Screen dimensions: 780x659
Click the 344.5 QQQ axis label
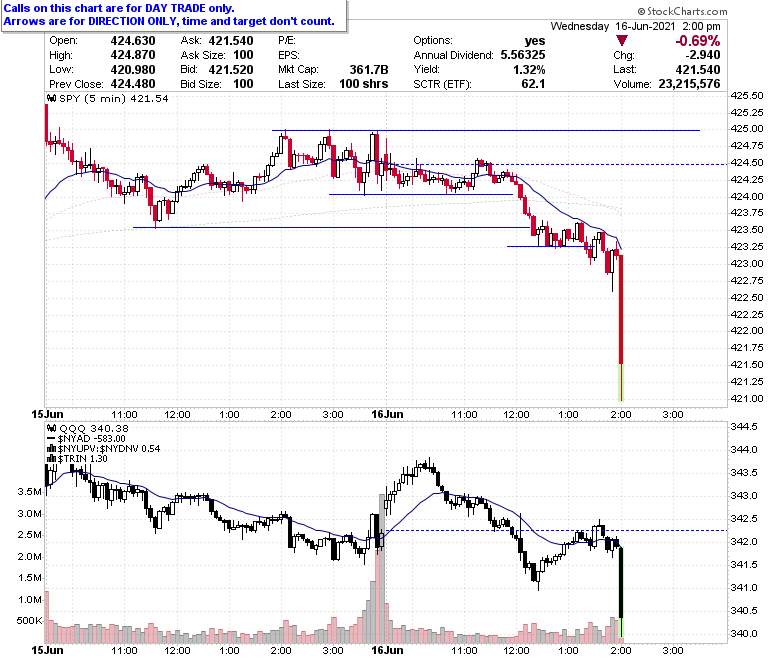pyautogui.click(x=744, y=427)
